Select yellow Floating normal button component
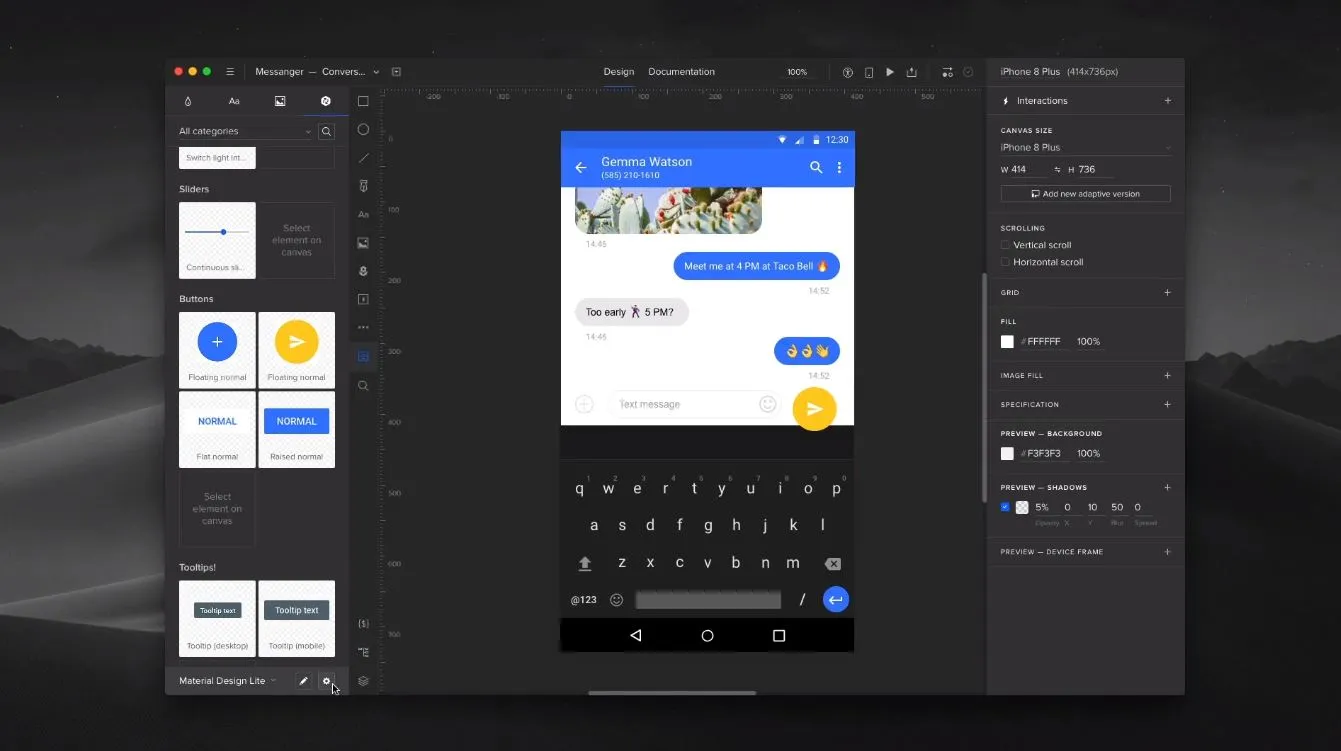This screenshot has height=751, width=1341. tap(296, 350)
